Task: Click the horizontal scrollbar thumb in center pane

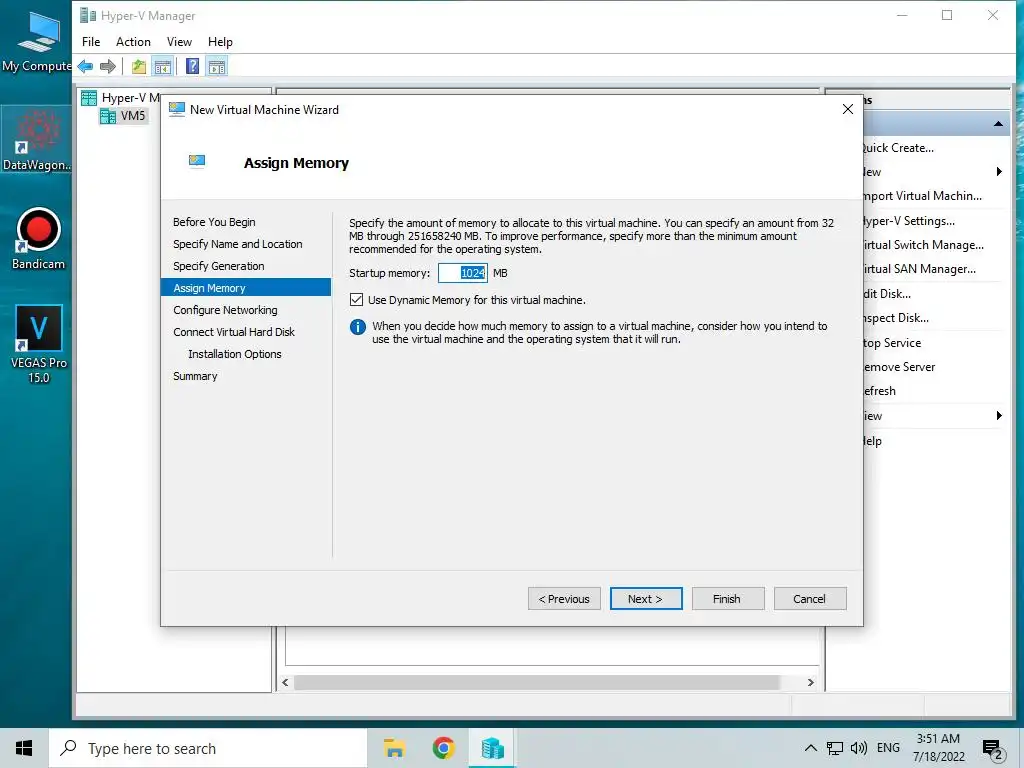Action: pyautogui.click(x=536, y=682)
